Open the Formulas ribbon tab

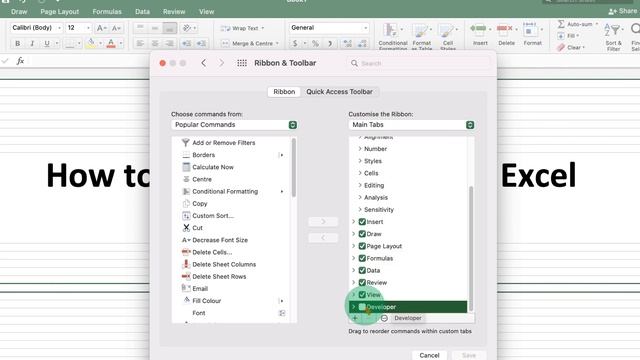pos(107,12)
